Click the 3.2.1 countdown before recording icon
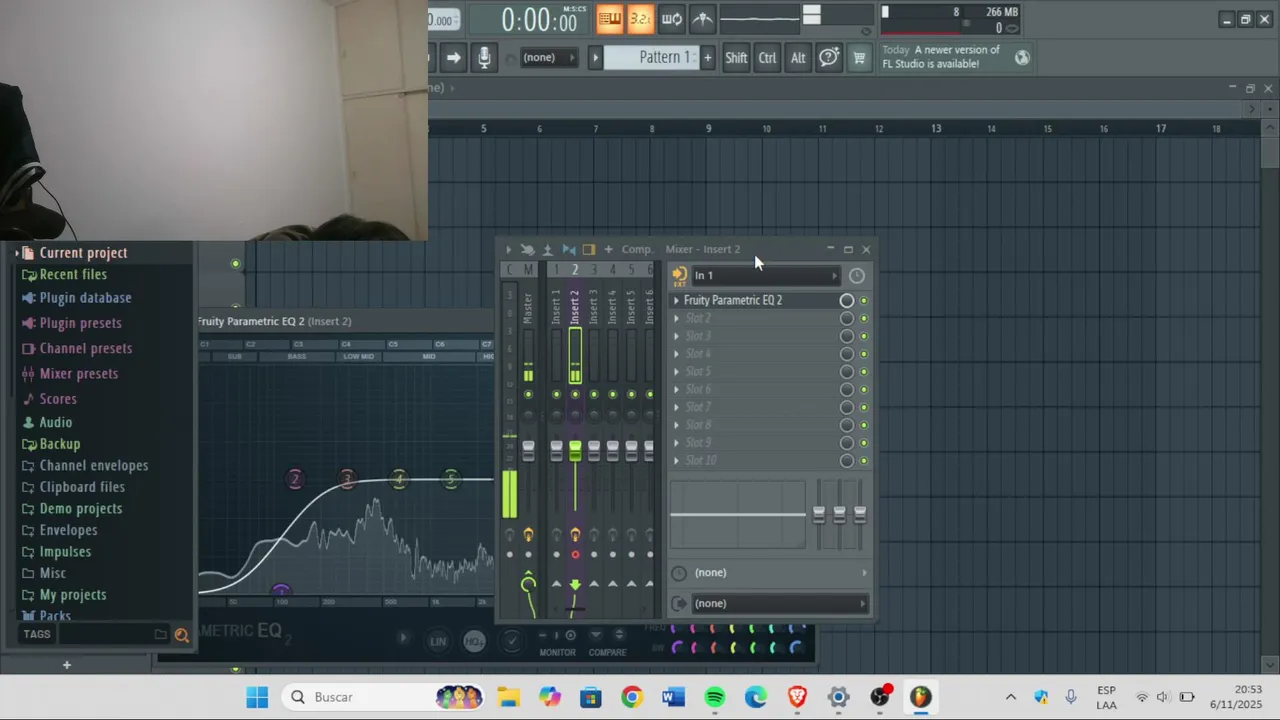This screenshot has height=720, width=1280. coord(640,18)
